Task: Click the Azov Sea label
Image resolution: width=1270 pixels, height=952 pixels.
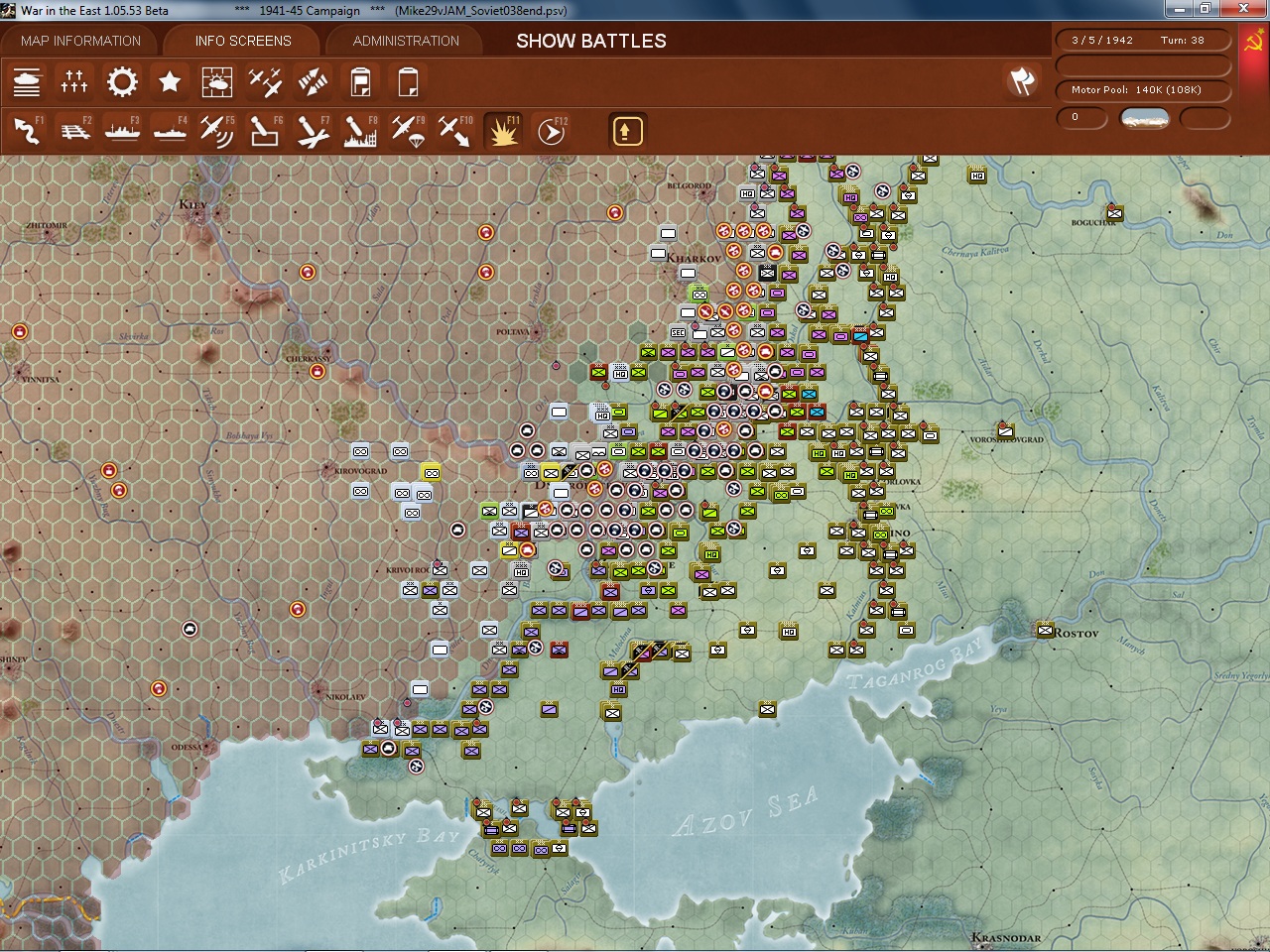Action: (x=745, y=812)
